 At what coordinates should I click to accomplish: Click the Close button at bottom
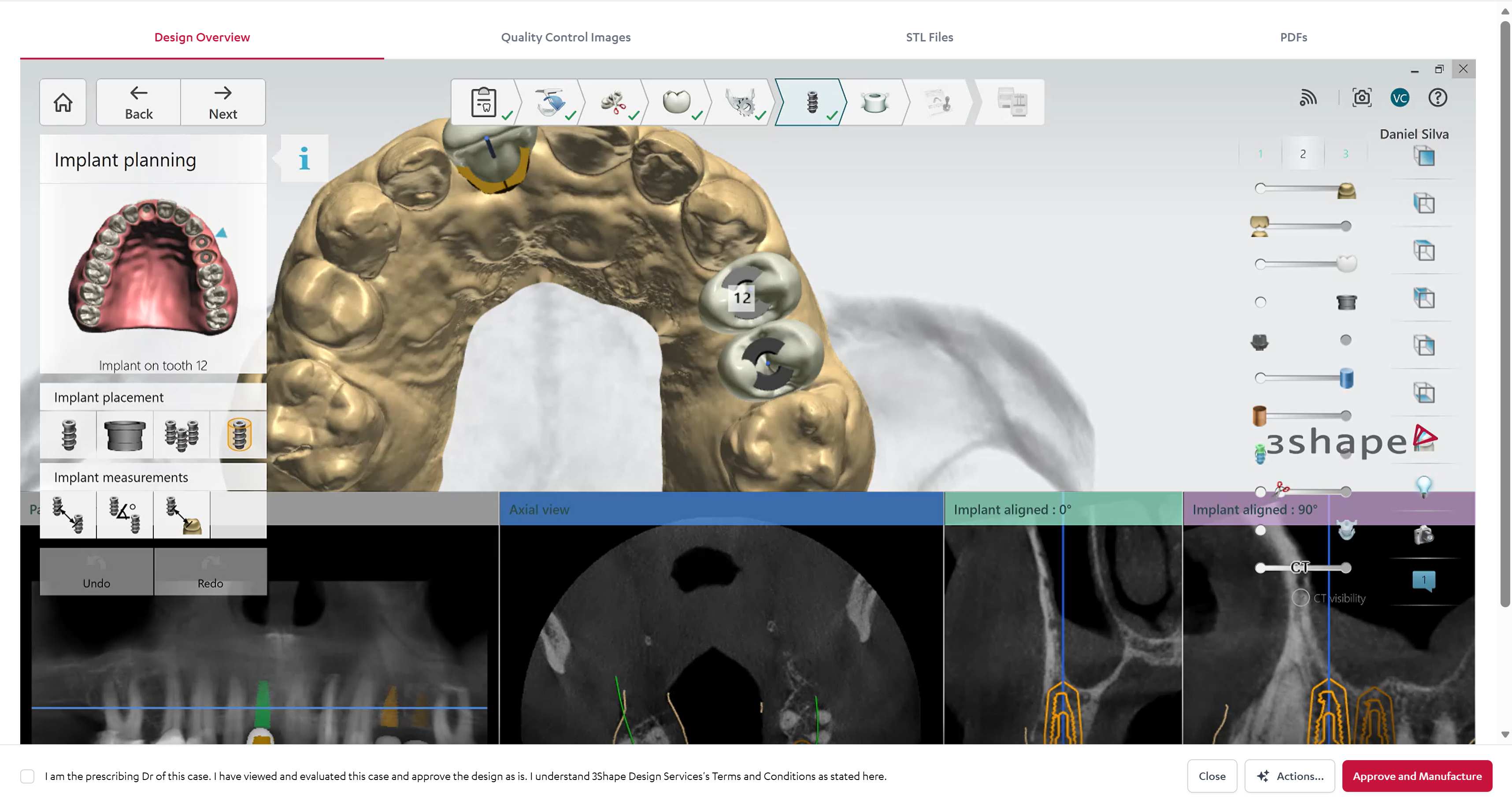(1212, 776)
